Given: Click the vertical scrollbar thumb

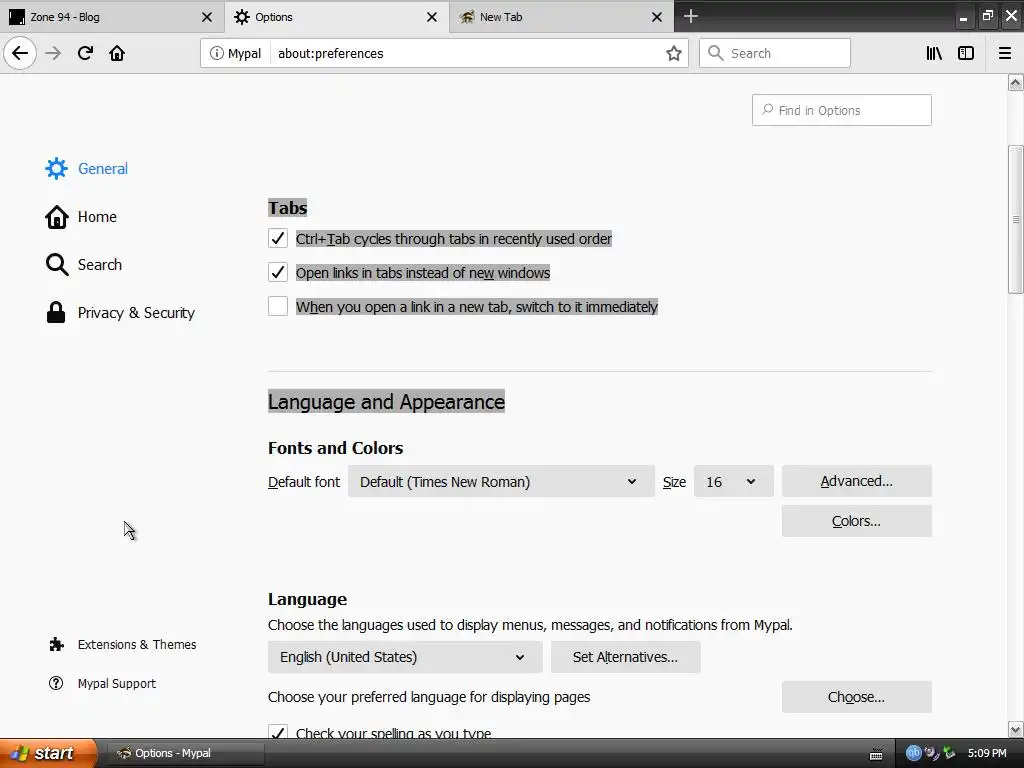Looking at the screenshot, I should (1015, 219).
